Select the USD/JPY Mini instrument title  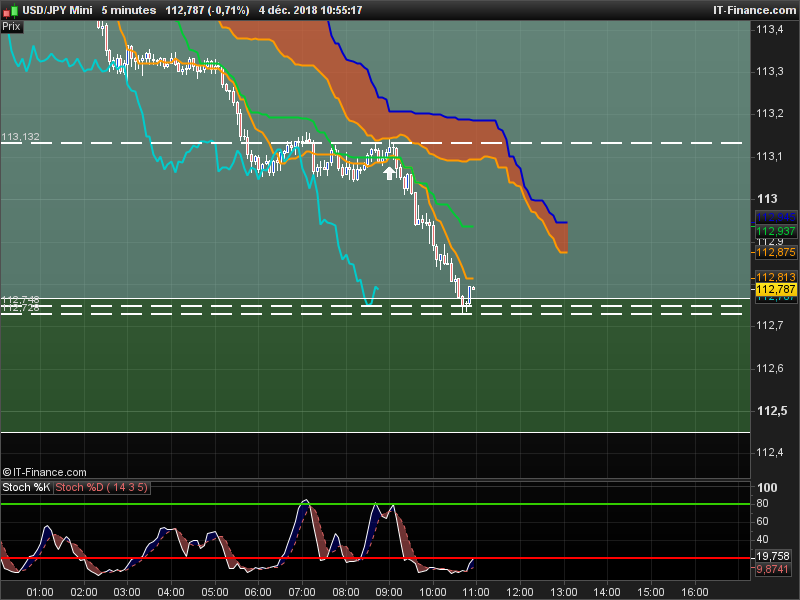click(58, 10)
